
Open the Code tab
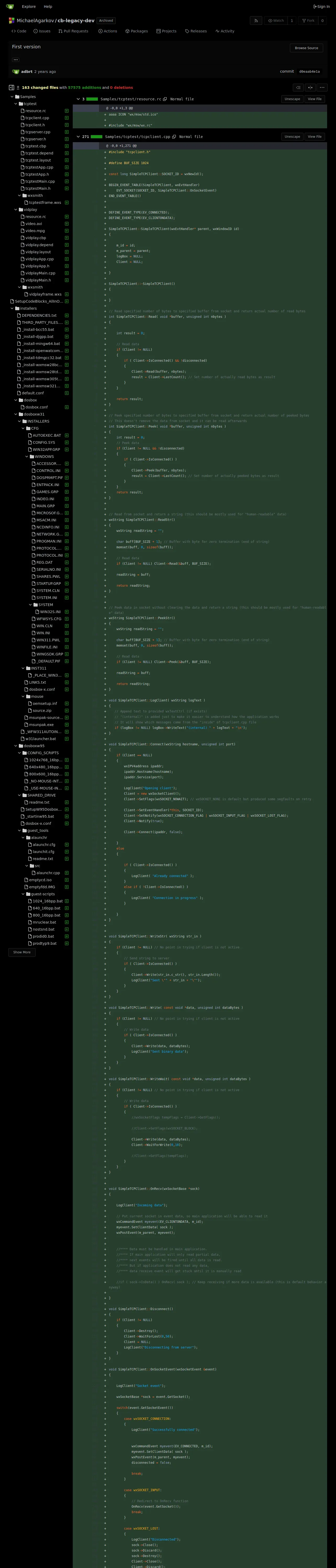click(x=19, y=31)
